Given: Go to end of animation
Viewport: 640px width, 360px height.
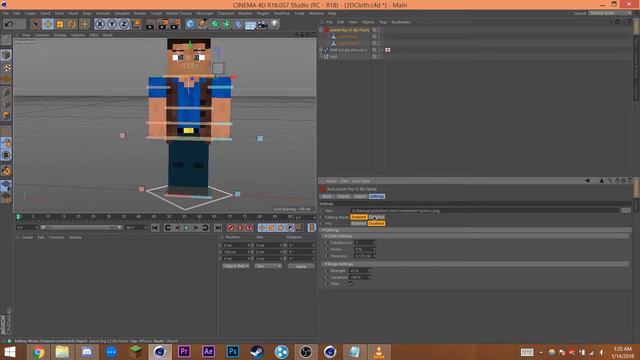Looking at the screenshot, I should [218, 227].
